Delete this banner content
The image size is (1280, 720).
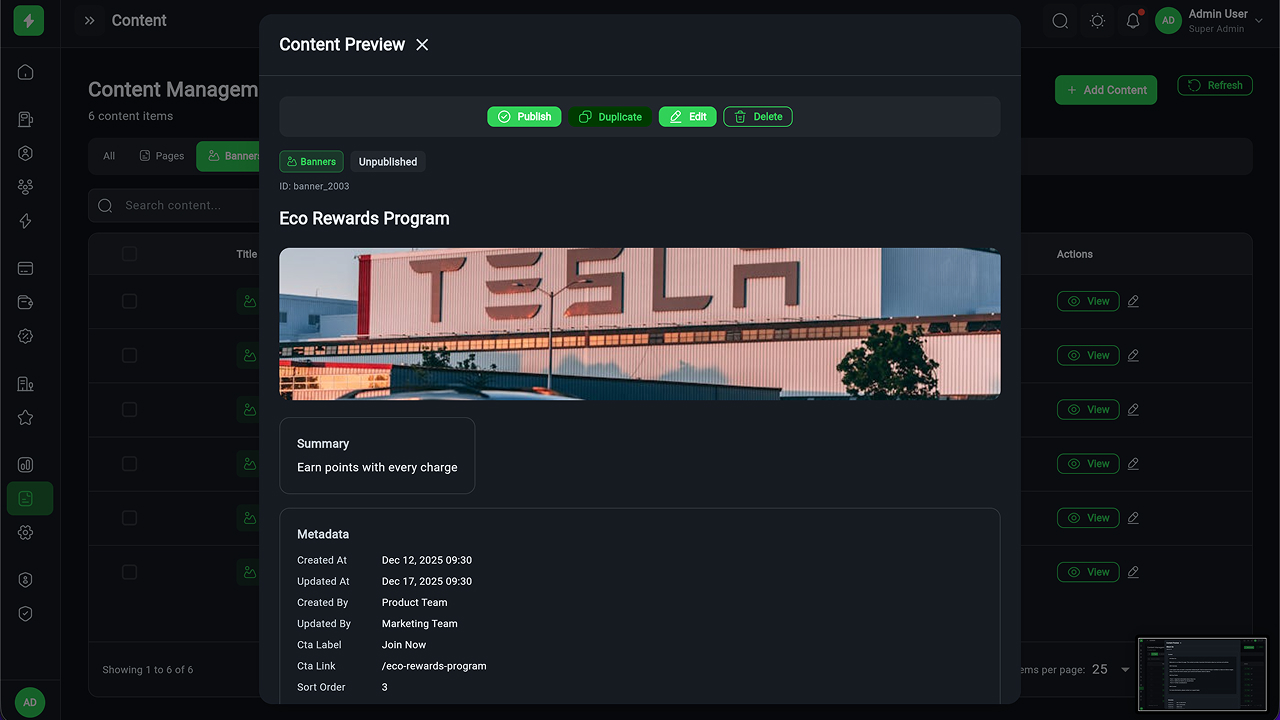tap(758, 117)
